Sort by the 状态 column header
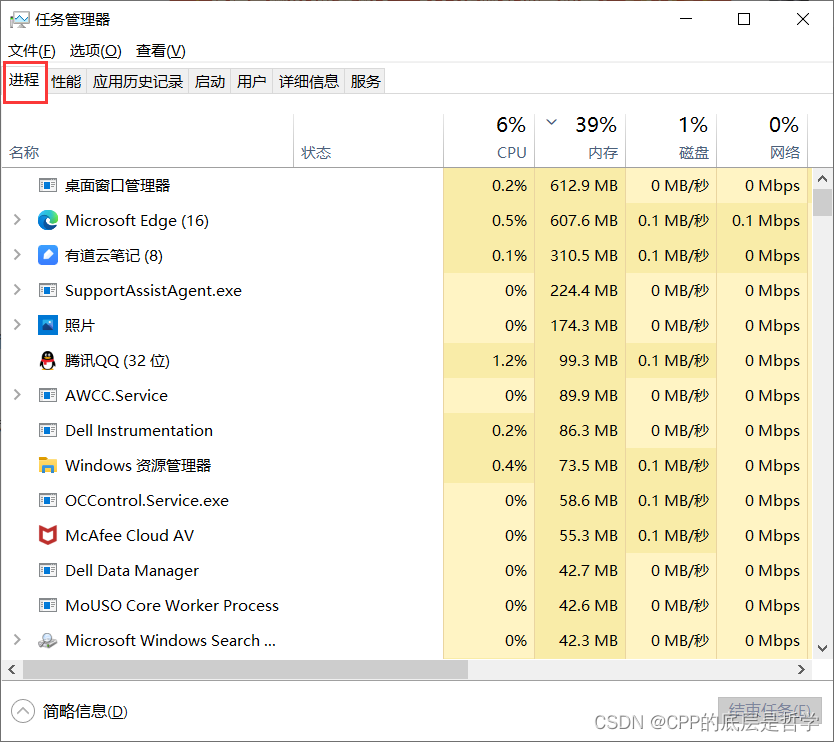 pos(369,141)
